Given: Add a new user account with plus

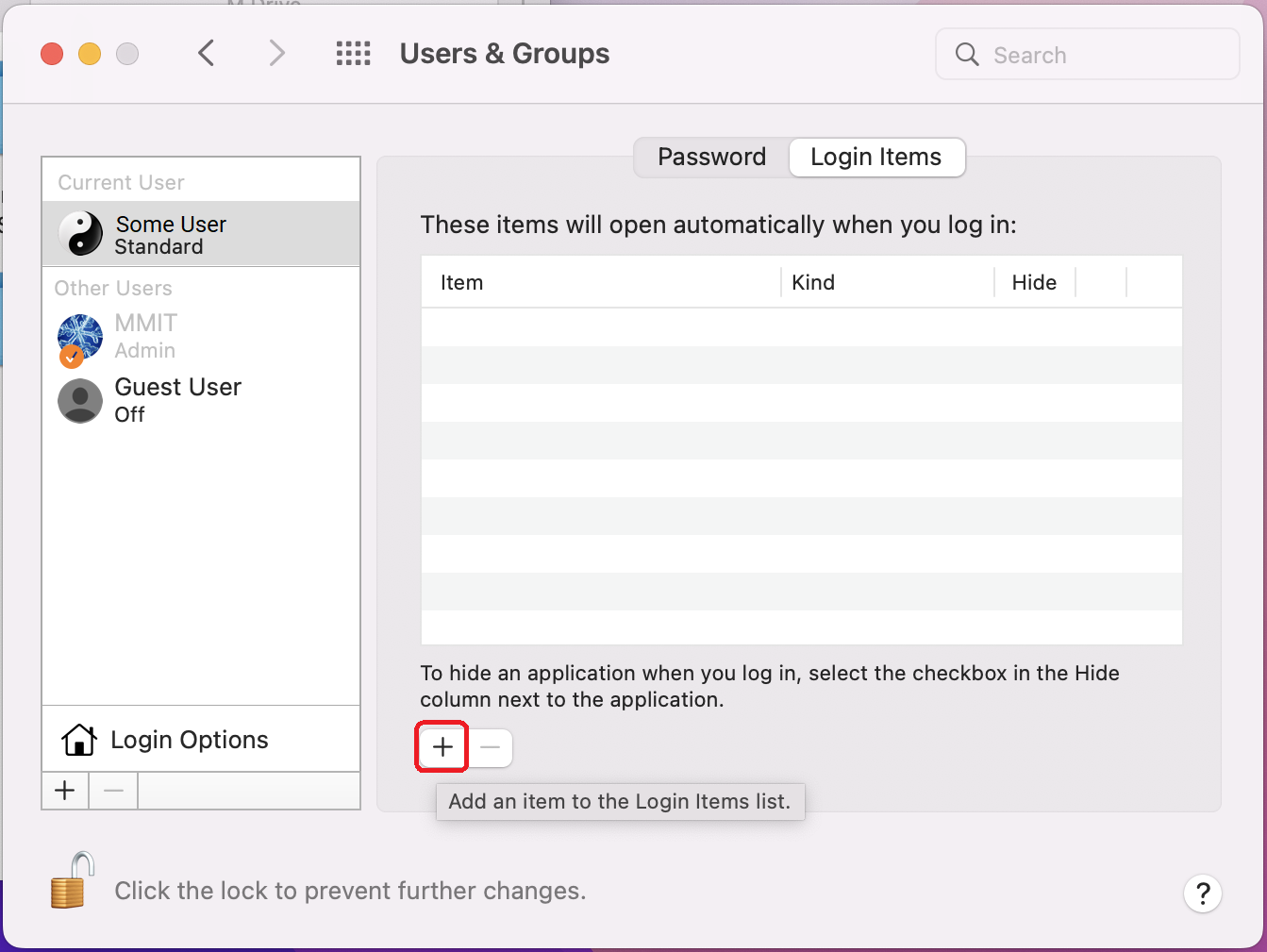Looking at the screenshot, I should pos(65,791).
